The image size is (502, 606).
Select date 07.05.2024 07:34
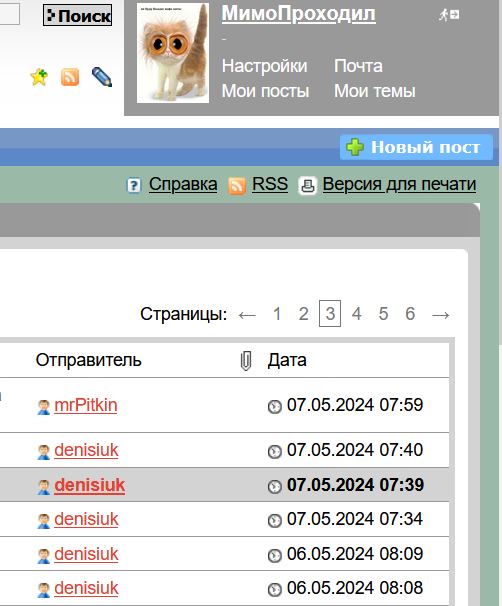pyautogui.click(x=355, y=519)
